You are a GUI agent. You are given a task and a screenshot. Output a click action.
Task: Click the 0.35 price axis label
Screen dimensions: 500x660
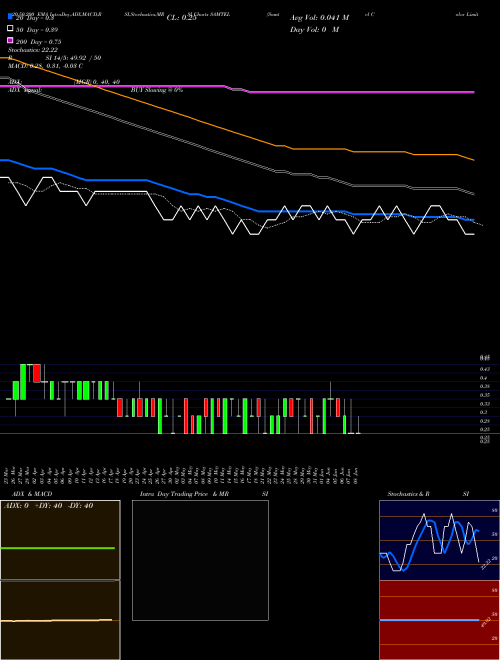coord(485,395)
